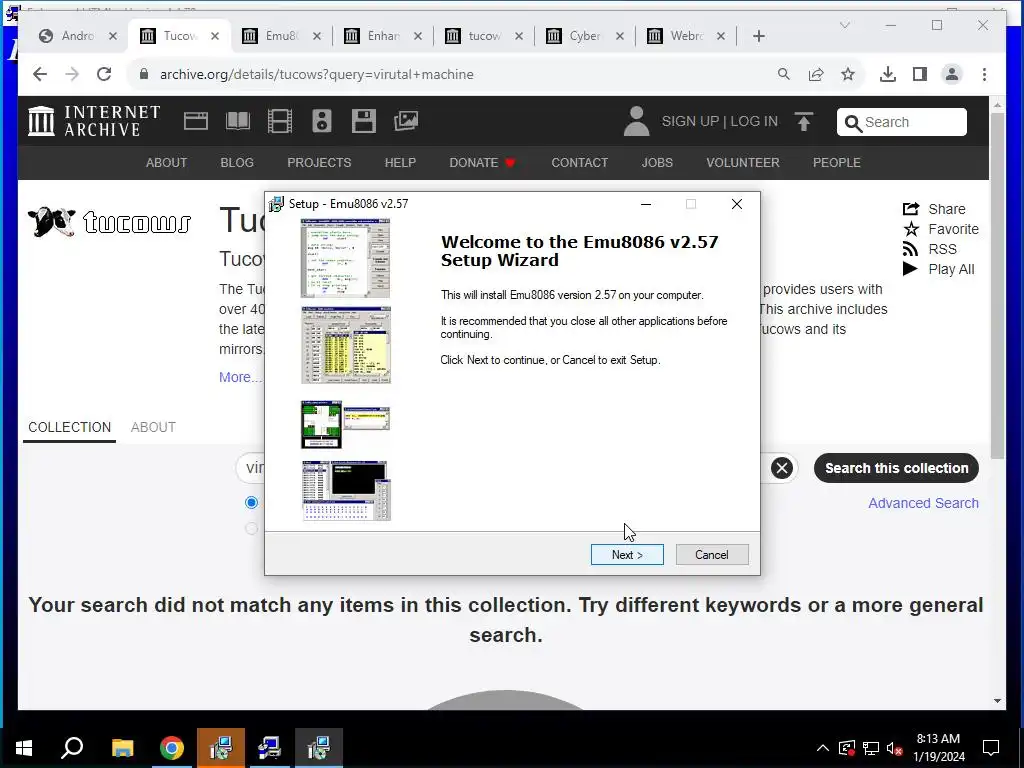Bookmark this page with the star icon
The width and height of the screenshot is (1024, 768).
(848, 74)
